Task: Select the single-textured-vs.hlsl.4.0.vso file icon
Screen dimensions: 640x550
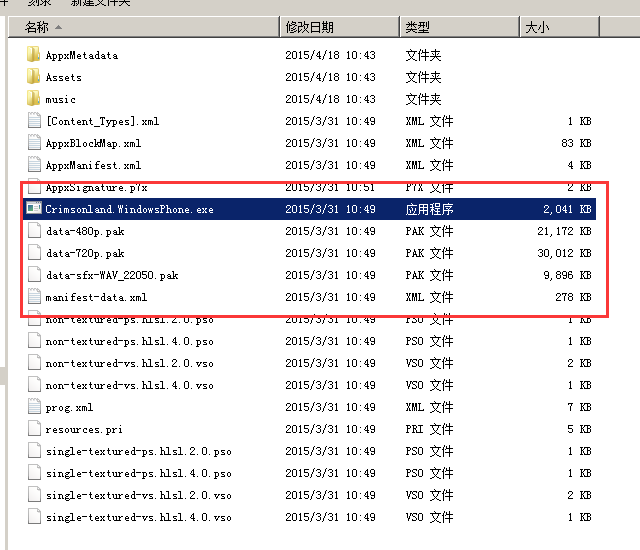Action: (34, 517)
